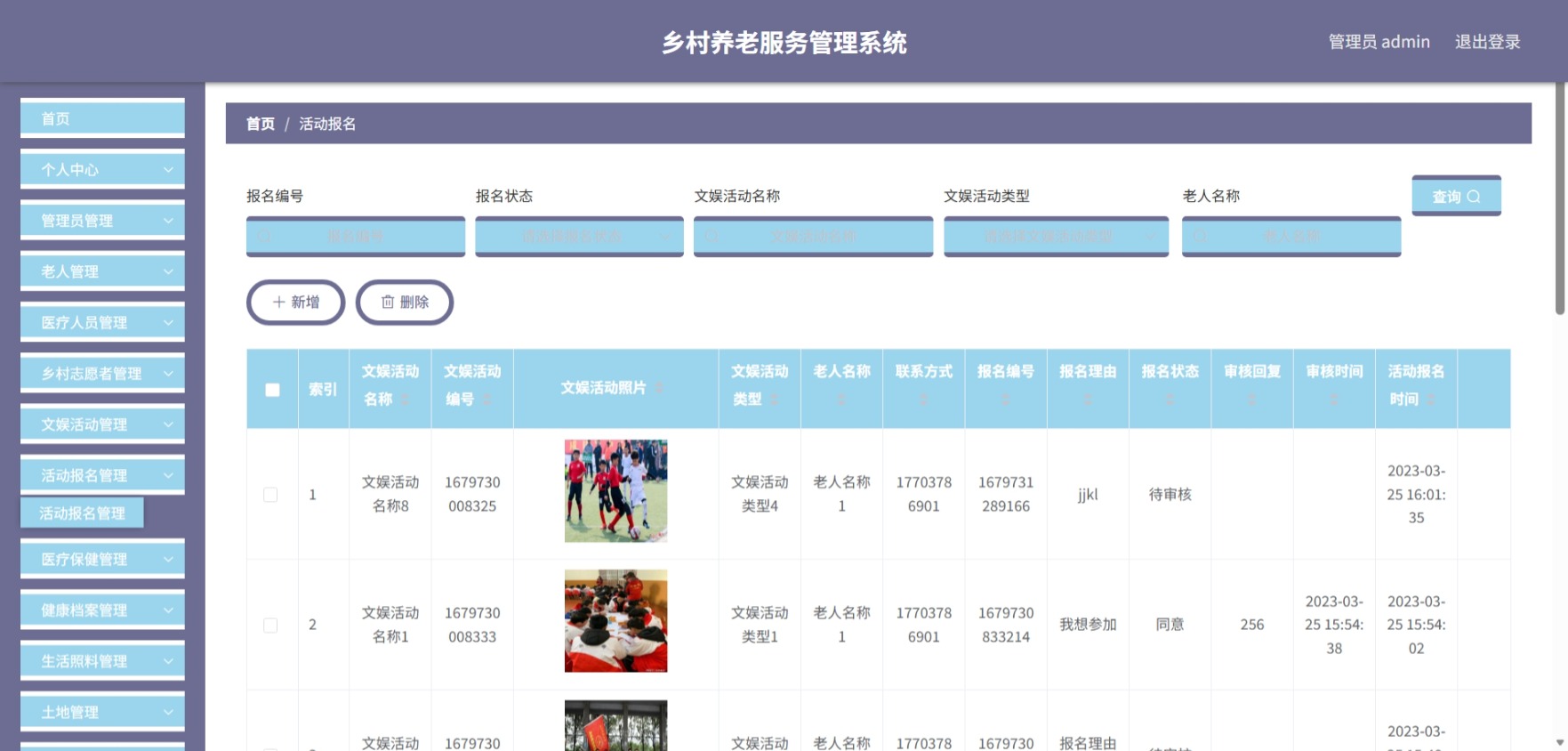The image size is (1568, 751).
Task: Click the 1679730833214 registration number cell
Action: (x=1006, y=625)
